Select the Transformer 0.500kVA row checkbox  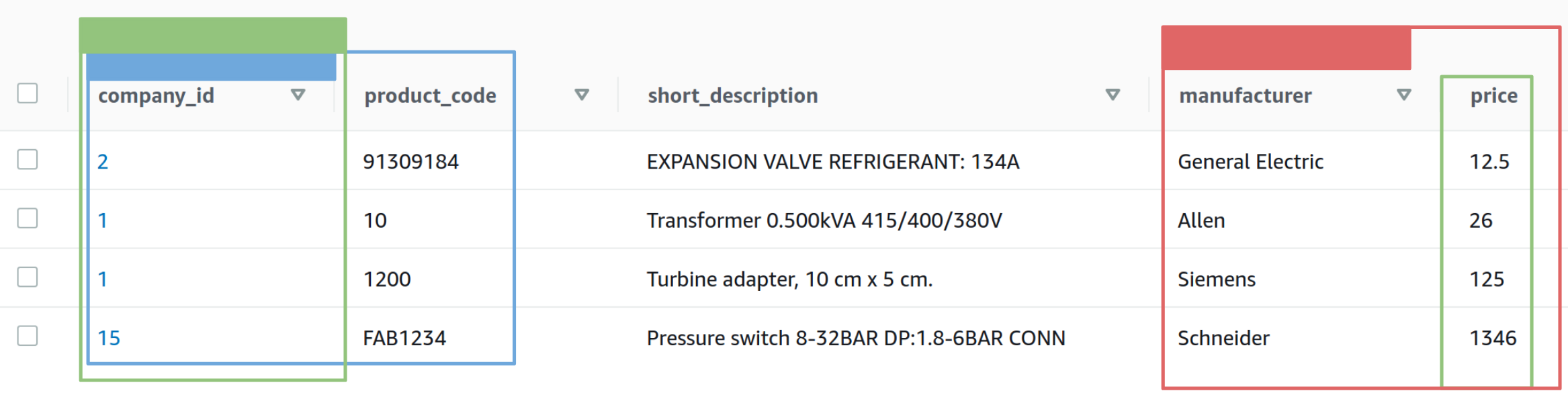point(28,218)
